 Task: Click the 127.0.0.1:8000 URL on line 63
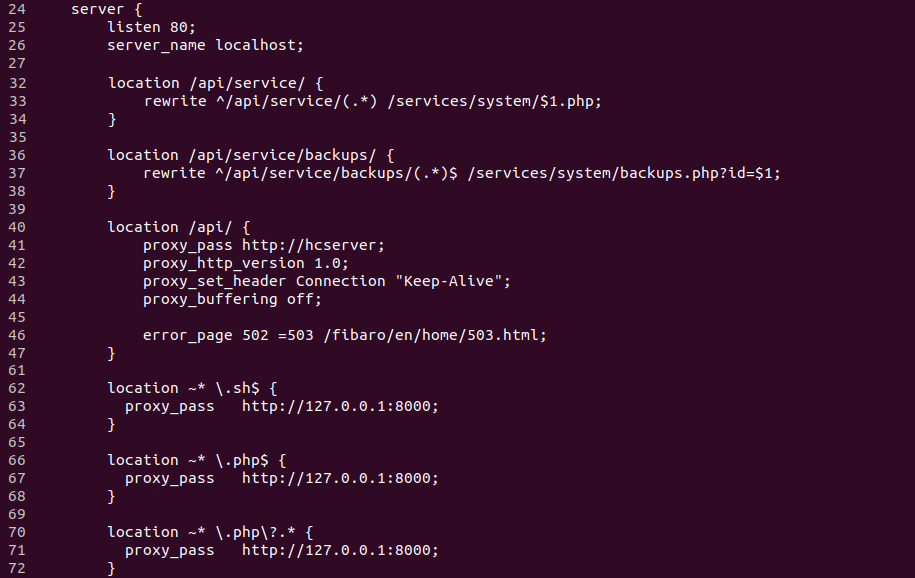(x=340, y=406)
